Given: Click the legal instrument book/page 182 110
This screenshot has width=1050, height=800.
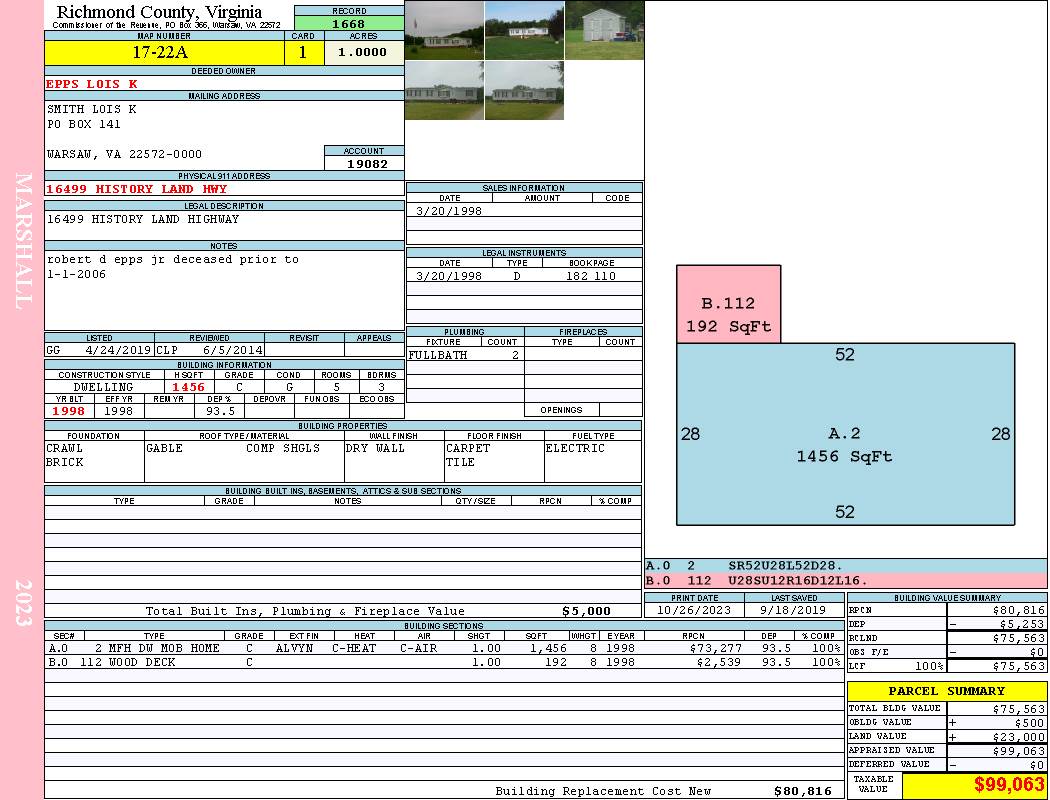Looking at the screenshot, I should 590,276.
